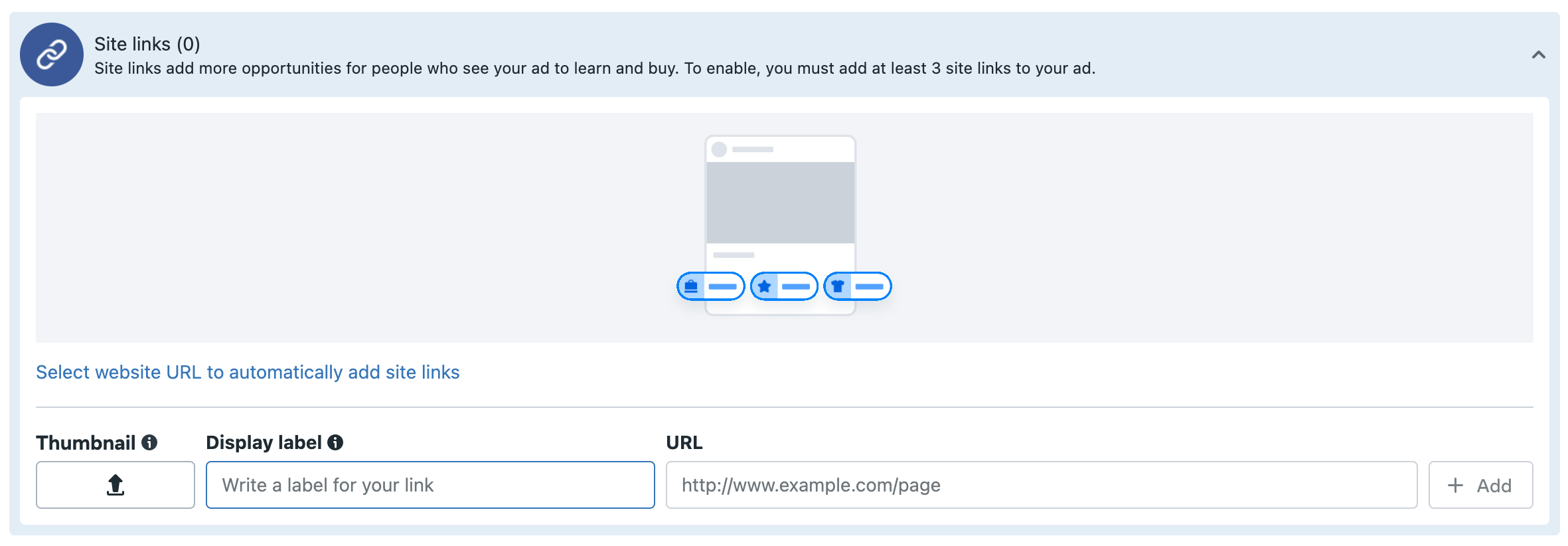
Task: Click the Display label field label
Action: [264, 442]
